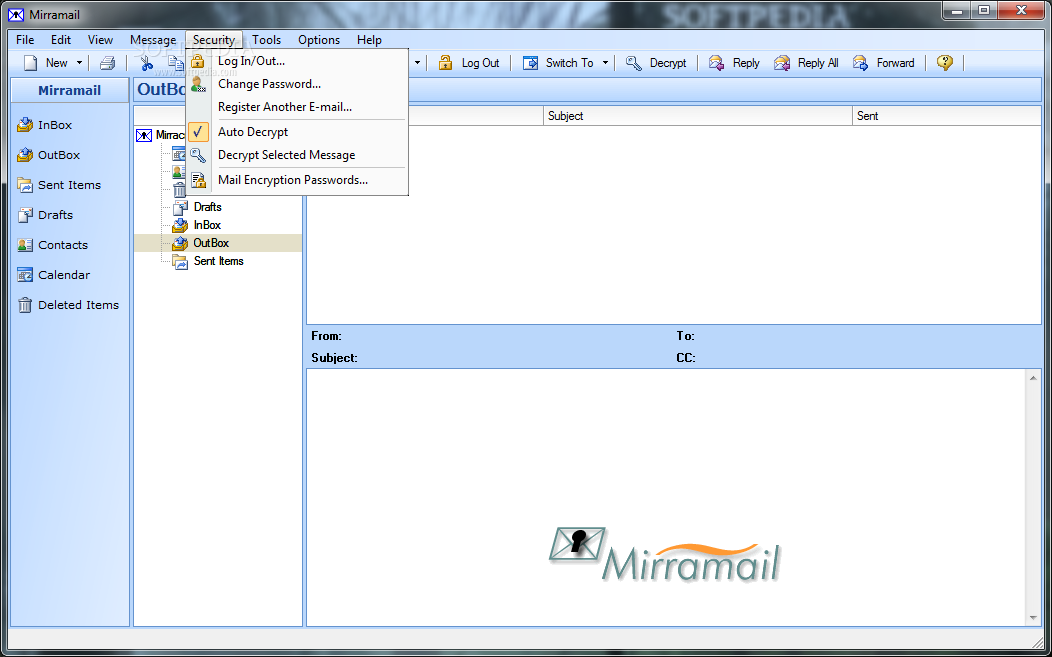Select OutBox in the folder tree
1052x657 pixels.
(211, 243)
